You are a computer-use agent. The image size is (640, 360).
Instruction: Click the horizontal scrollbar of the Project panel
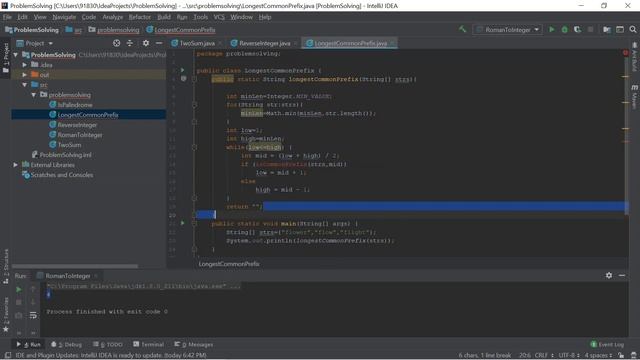[75, 266]
